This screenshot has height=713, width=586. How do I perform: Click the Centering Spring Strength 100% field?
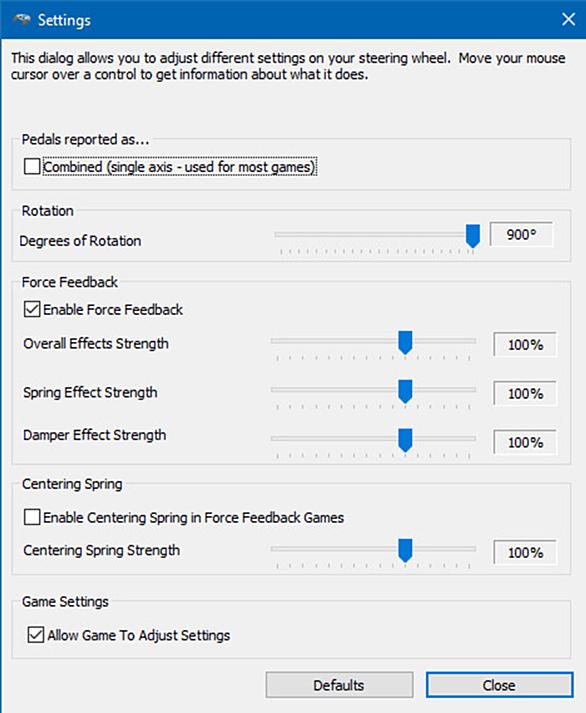[525, 552]
